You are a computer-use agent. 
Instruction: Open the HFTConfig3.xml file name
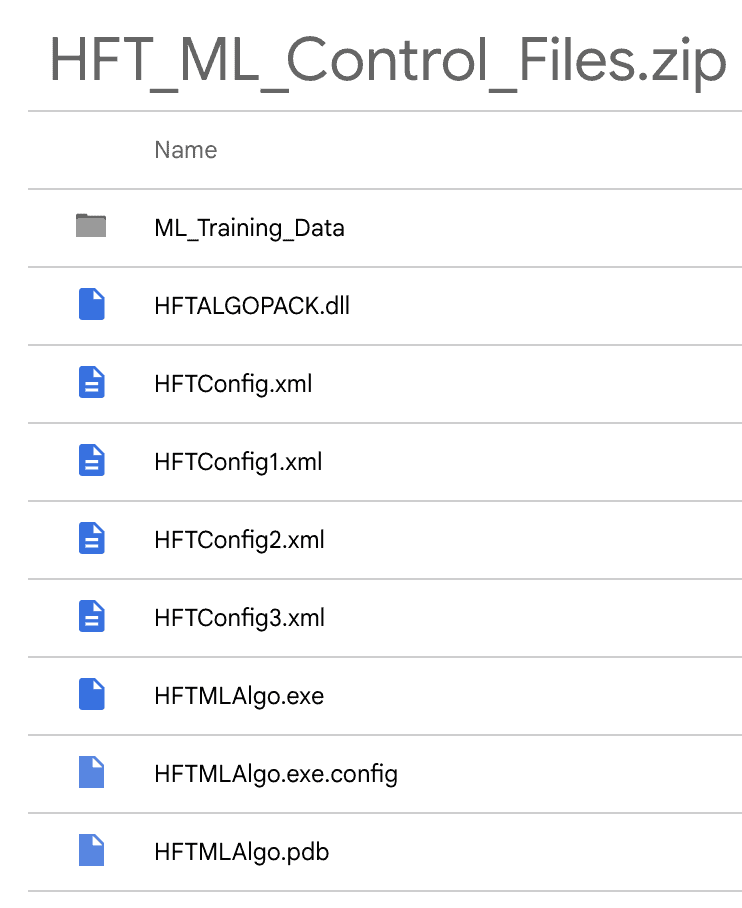[239, 618]
